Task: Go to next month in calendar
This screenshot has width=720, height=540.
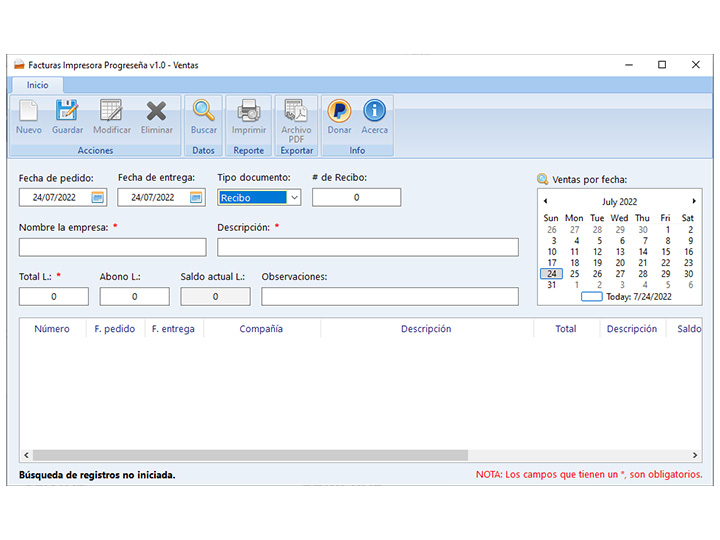Action: coord(694,201)
